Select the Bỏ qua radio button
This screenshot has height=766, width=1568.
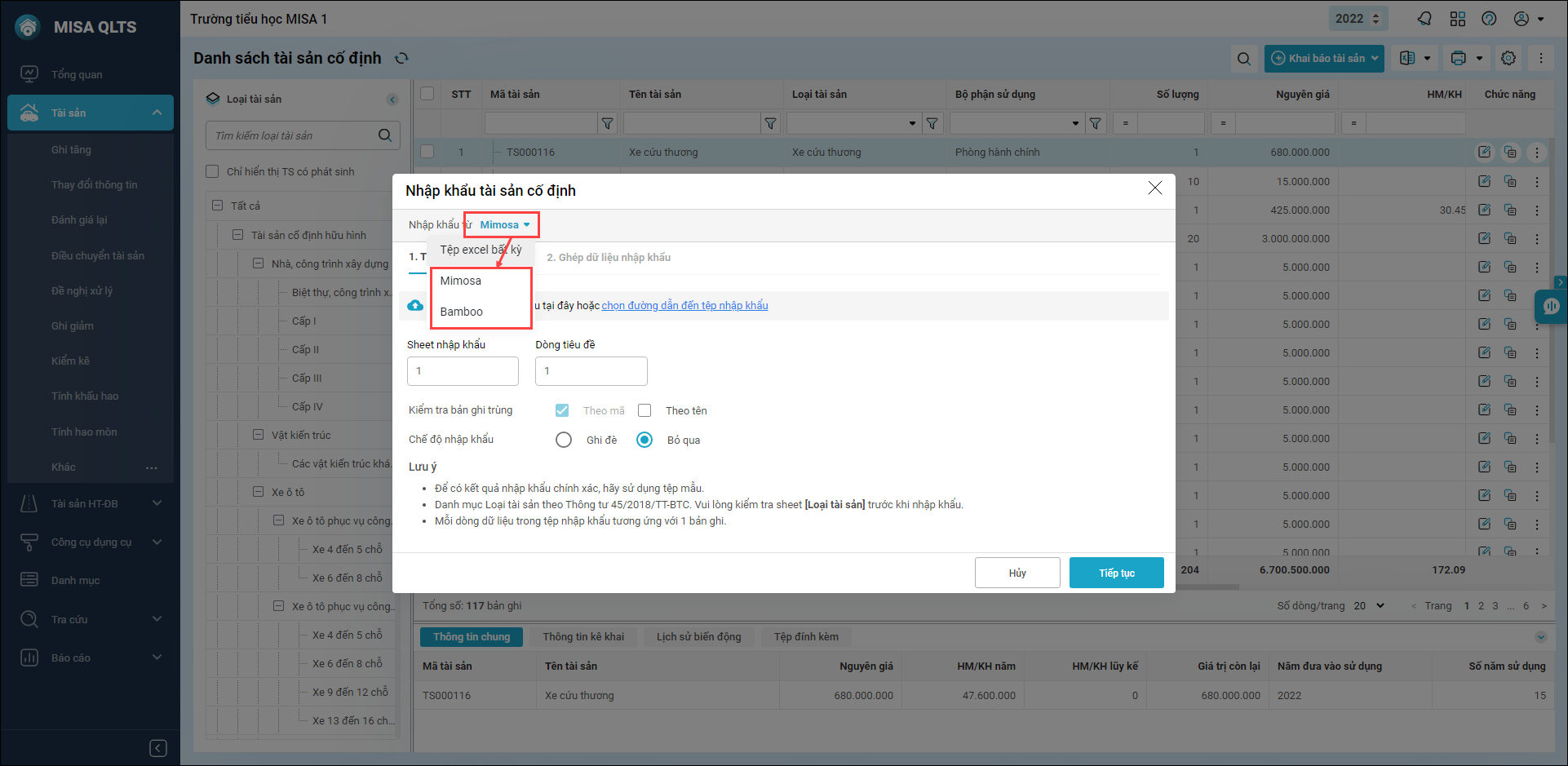[x=644, y=440]
